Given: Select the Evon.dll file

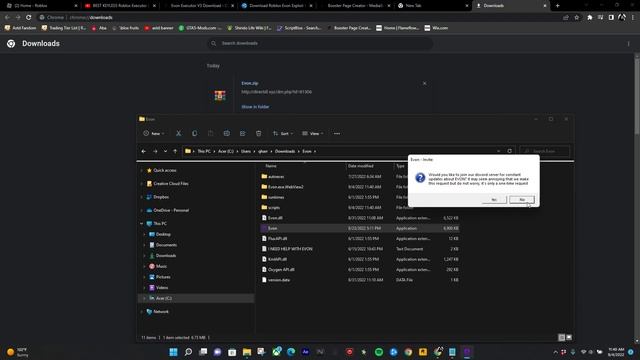Looking at the screenshot, I should [x=275, y=218].
